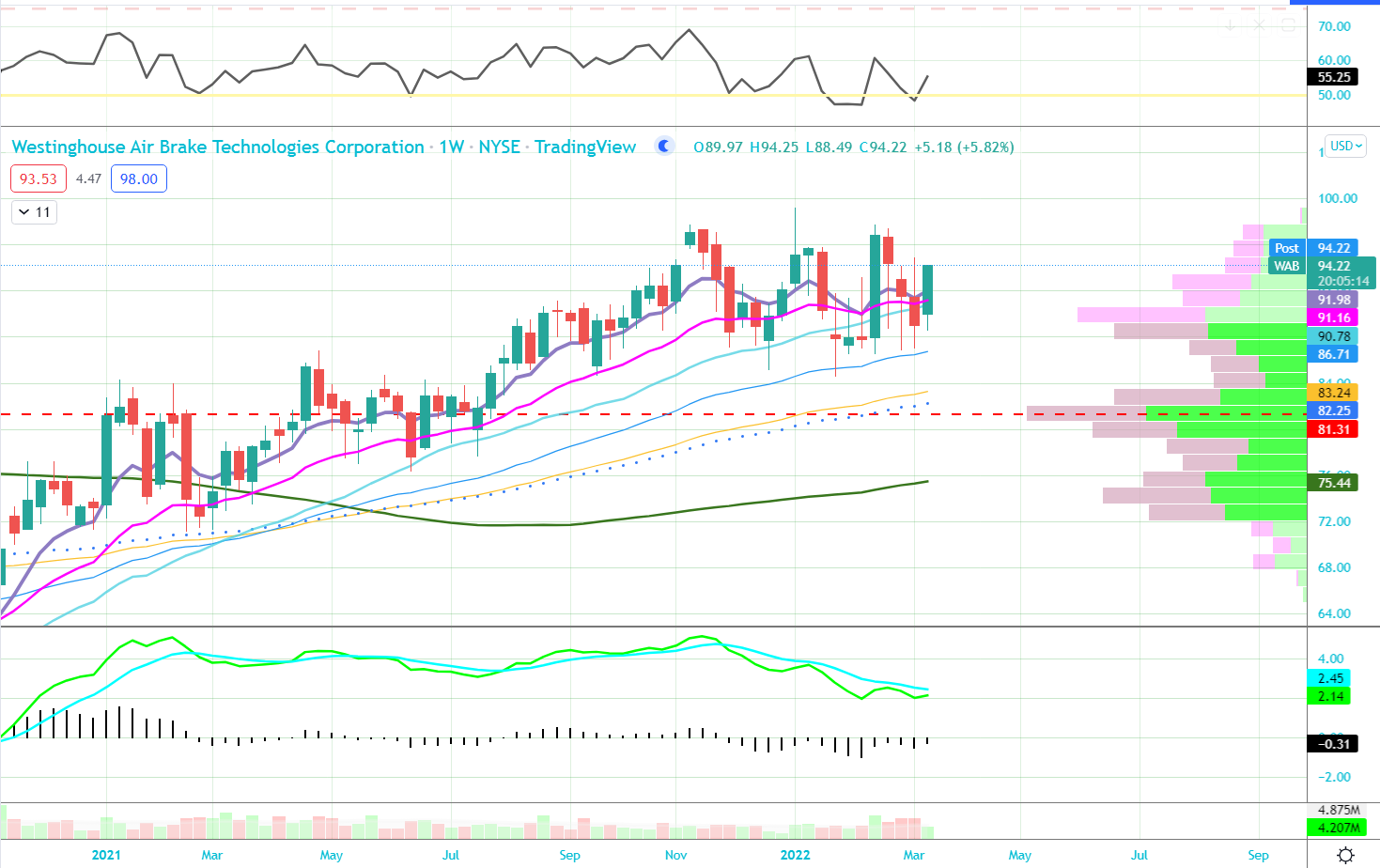This screenshot has width=1380, height=868.
Task: Click the 70.00 RSI axis label
Action: click(1334, 26)
